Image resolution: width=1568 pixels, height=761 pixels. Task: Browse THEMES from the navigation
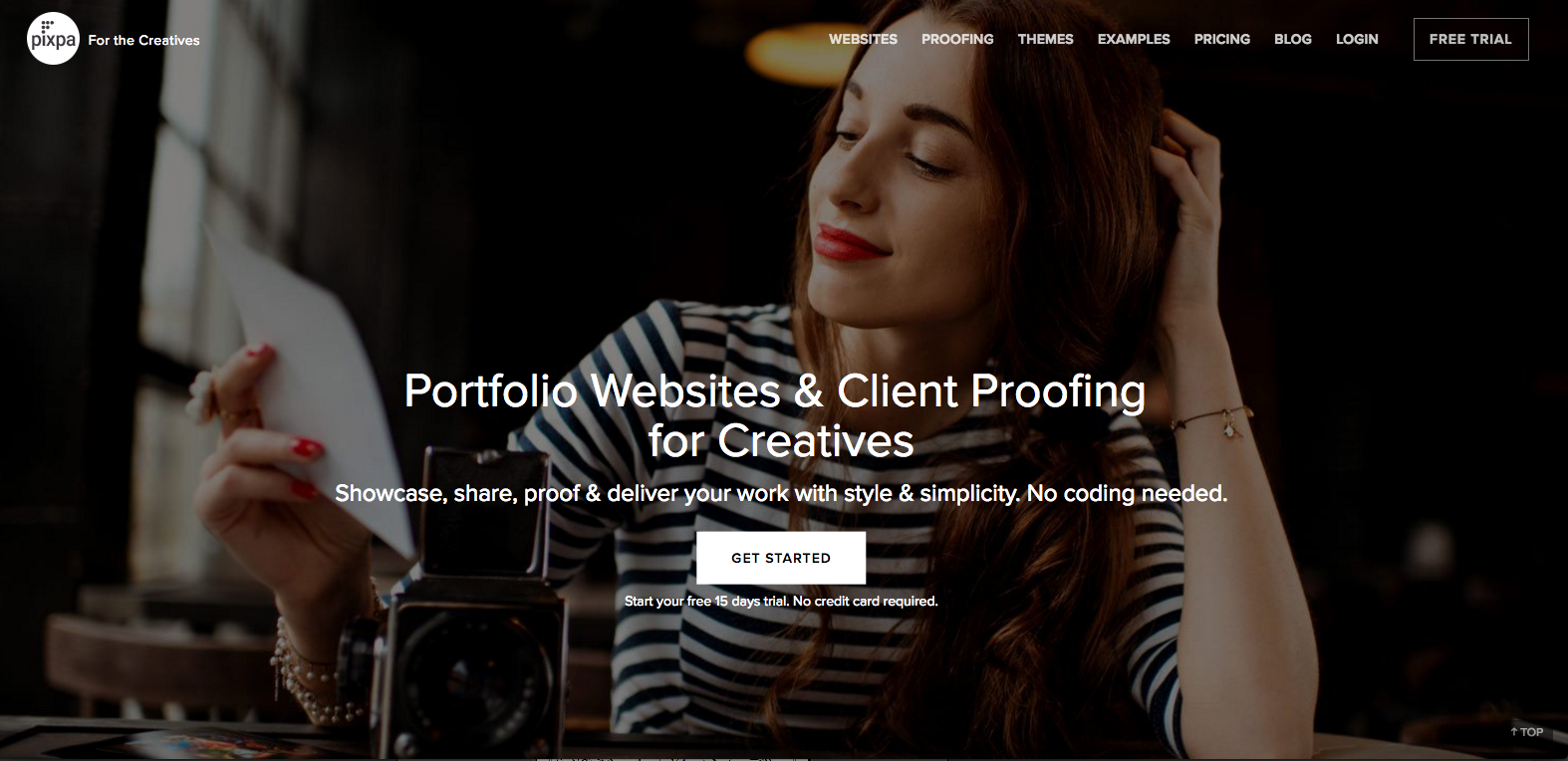coord(1045,39)
